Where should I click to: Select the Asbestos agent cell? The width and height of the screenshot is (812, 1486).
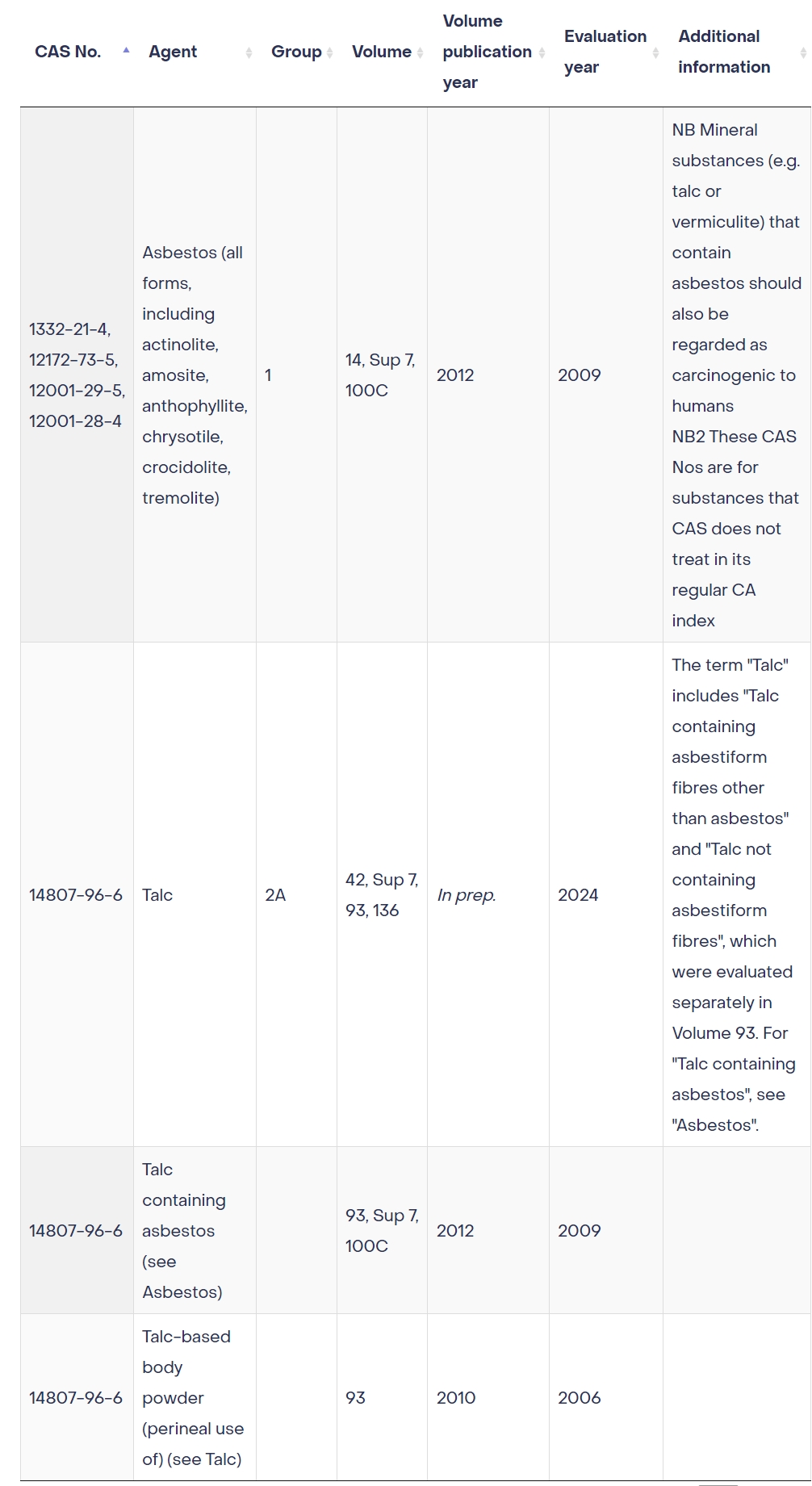pyautogui.click(x=195, y=375)
